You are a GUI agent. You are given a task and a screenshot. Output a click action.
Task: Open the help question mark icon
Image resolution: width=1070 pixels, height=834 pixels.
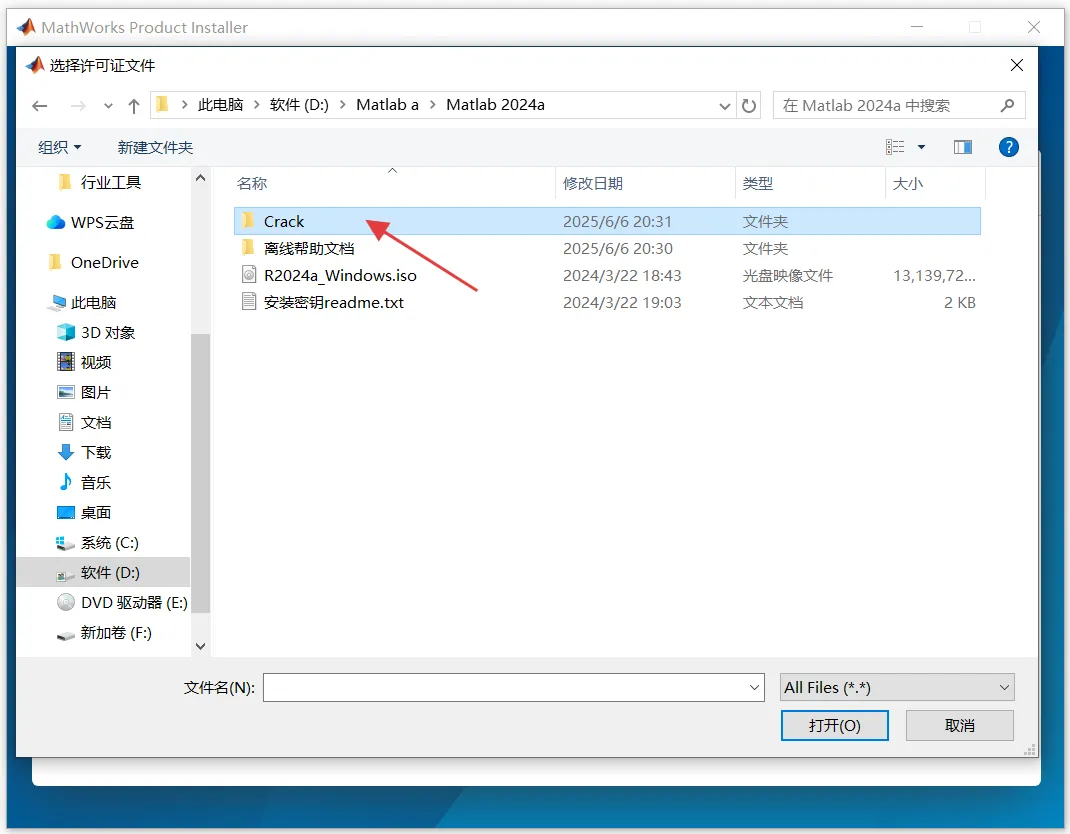pyautogui.click(x=1009, y=147)
